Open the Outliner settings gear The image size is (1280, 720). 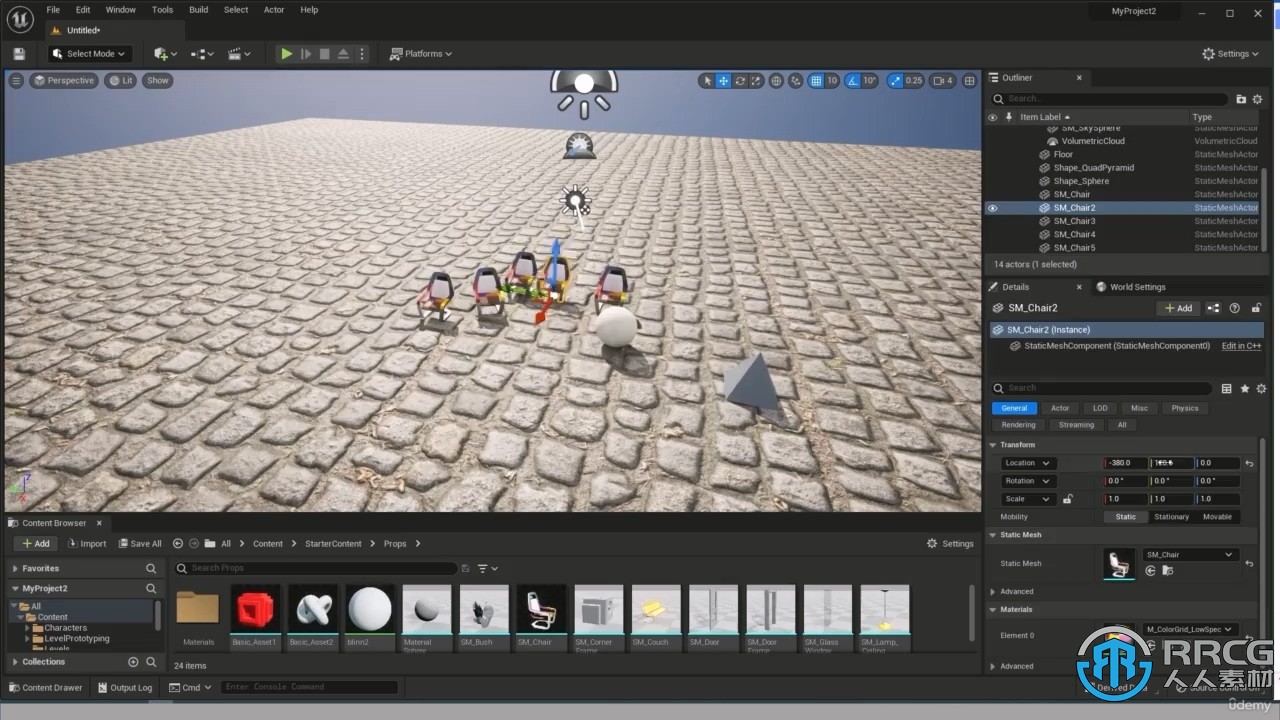click(1258, 99)
